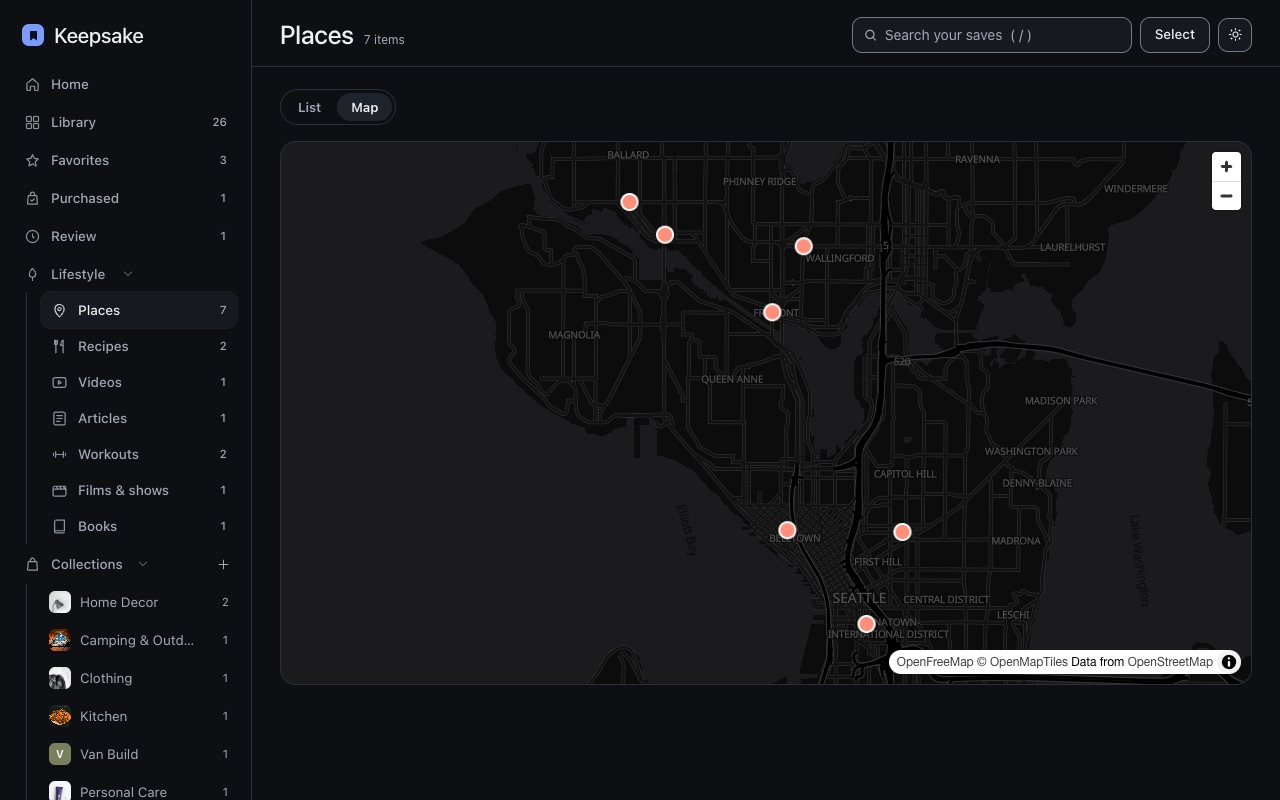Zoom out on the map
1280x800 pixels.
click(1226, 196)
